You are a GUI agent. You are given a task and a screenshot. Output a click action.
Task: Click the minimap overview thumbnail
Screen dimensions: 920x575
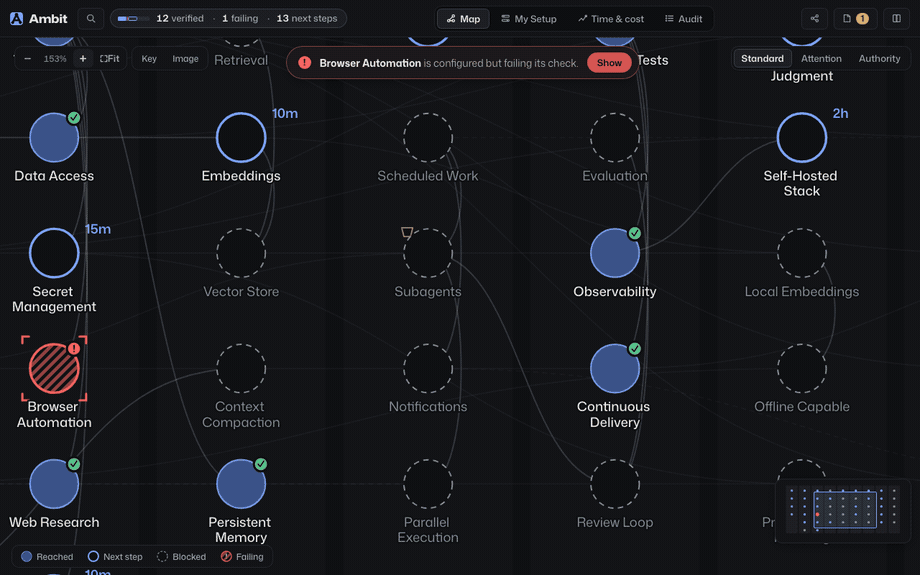point(843,510)
